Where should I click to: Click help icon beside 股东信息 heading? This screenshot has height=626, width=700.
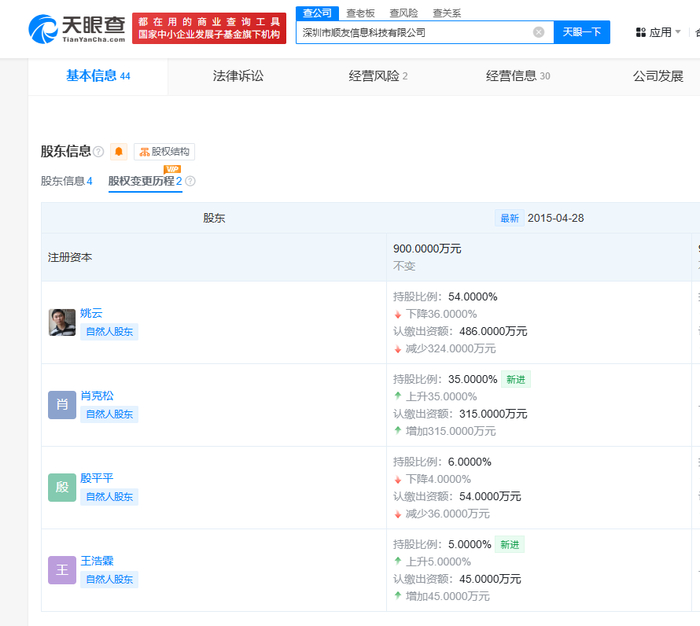[98, 152]
